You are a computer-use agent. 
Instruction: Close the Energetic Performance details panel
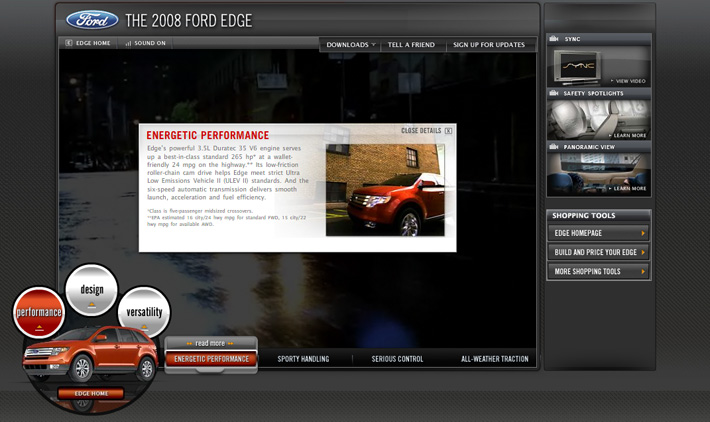427,130
